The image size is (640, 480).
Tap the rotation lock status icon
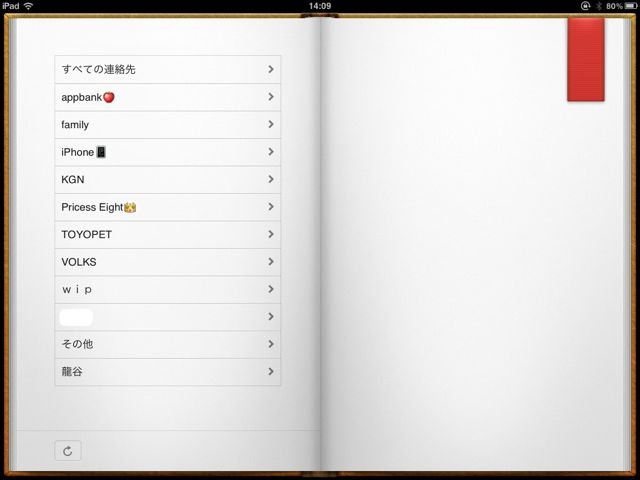click(x=585, y=6)
